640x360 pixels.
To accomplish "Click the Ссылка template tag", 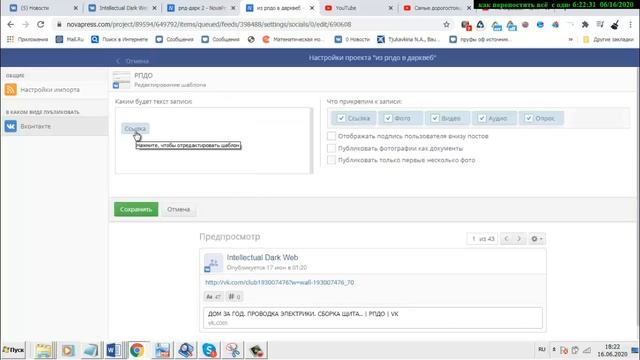I will pyautogui.click(x=135, y=129).
